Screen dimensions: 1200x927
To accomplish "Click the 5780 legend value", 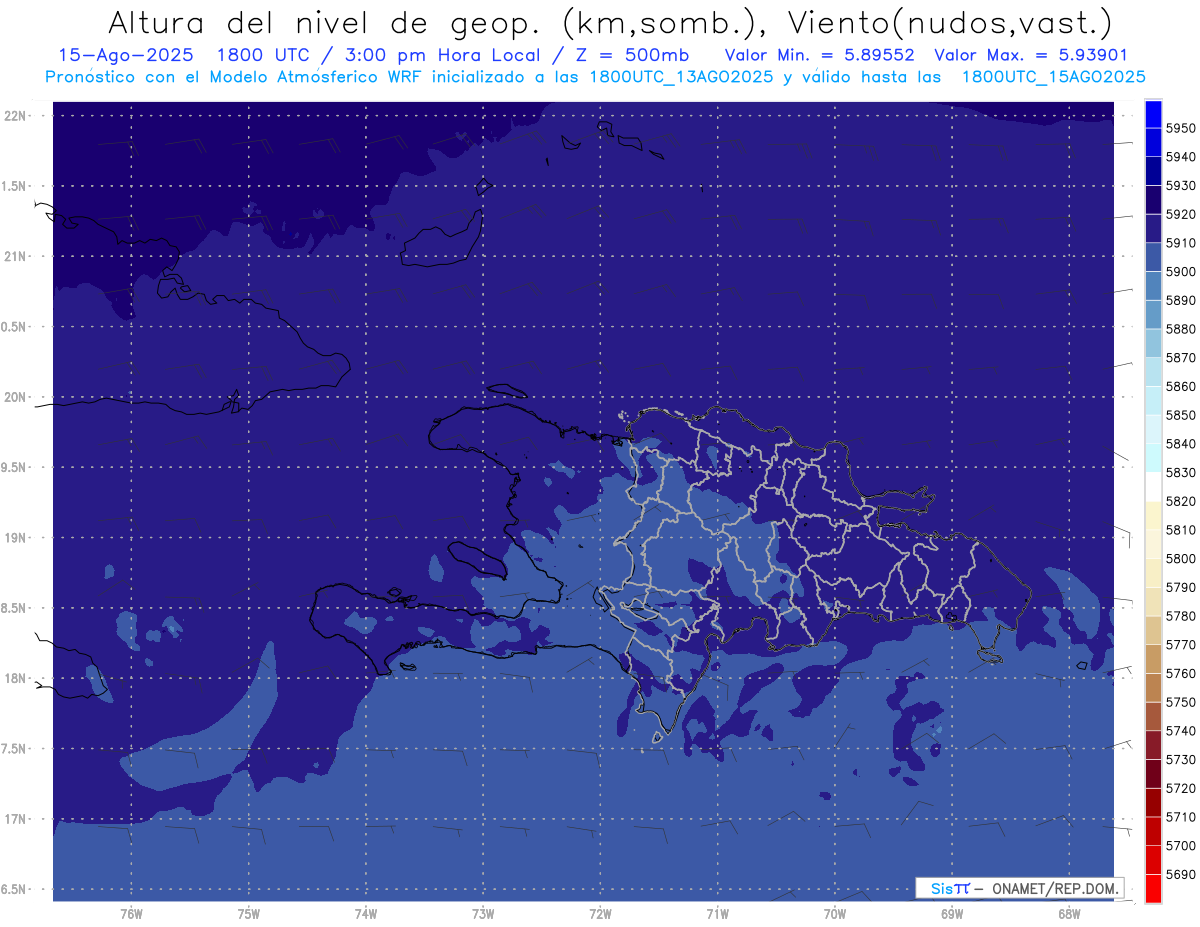I will click(x=1180, y=616).
